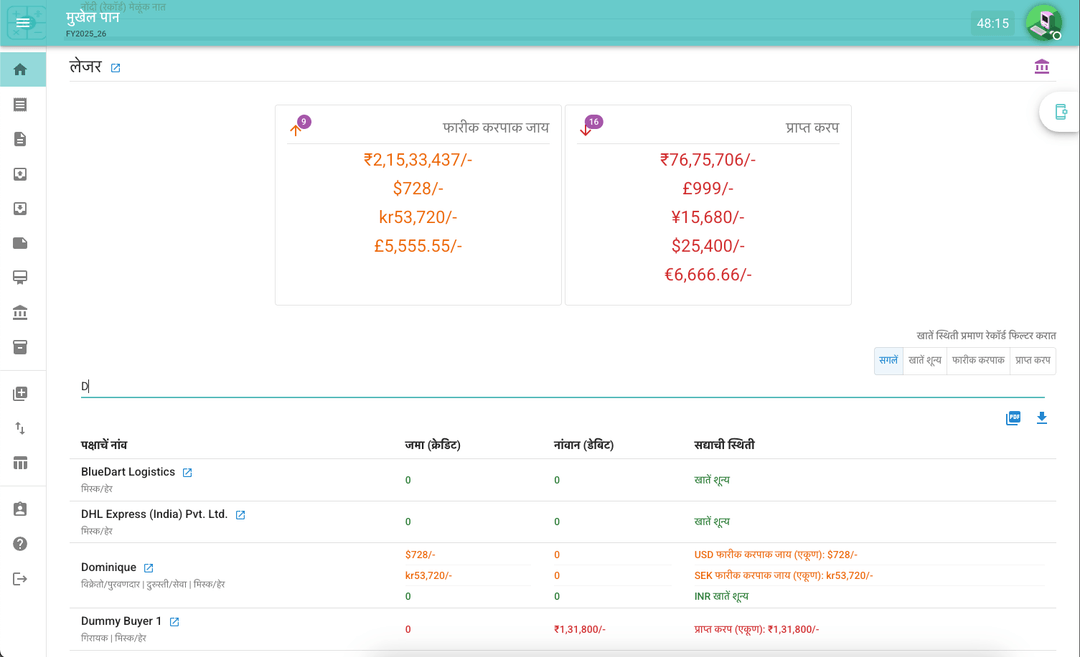The width and height of the screenshot is (1080, 657).
Task: Open the profile avatar menu
Action: click(1043, 21)
